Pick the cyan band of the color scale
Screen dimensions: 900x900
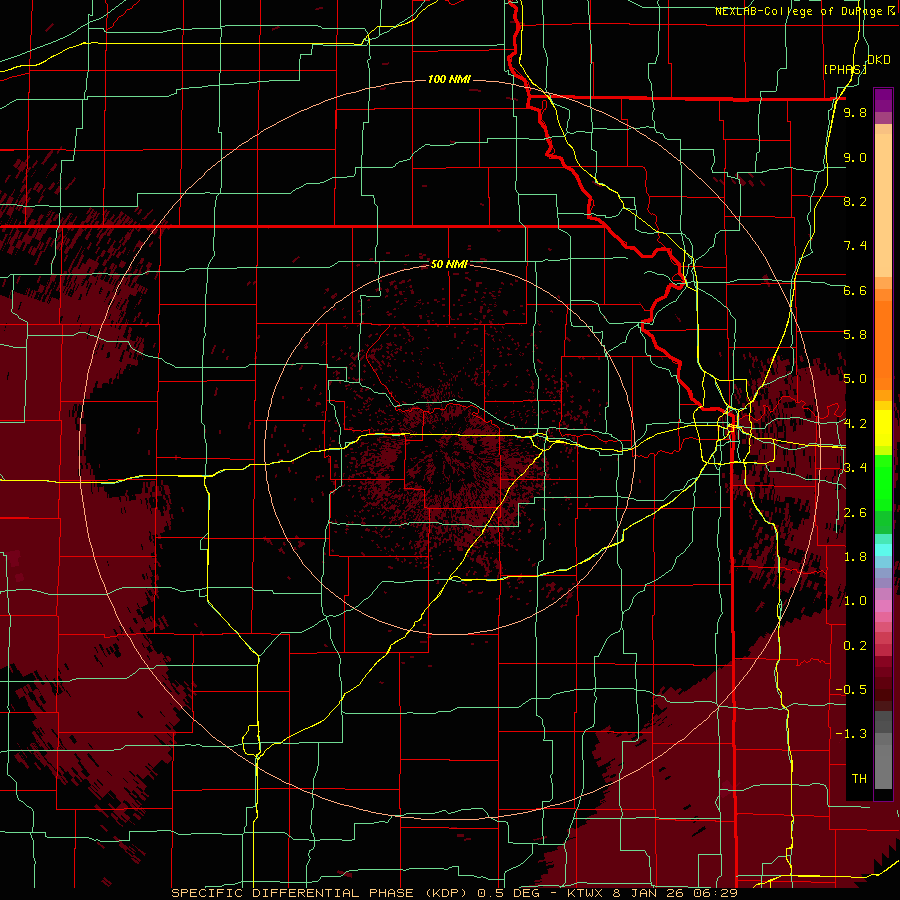point(883,550)
